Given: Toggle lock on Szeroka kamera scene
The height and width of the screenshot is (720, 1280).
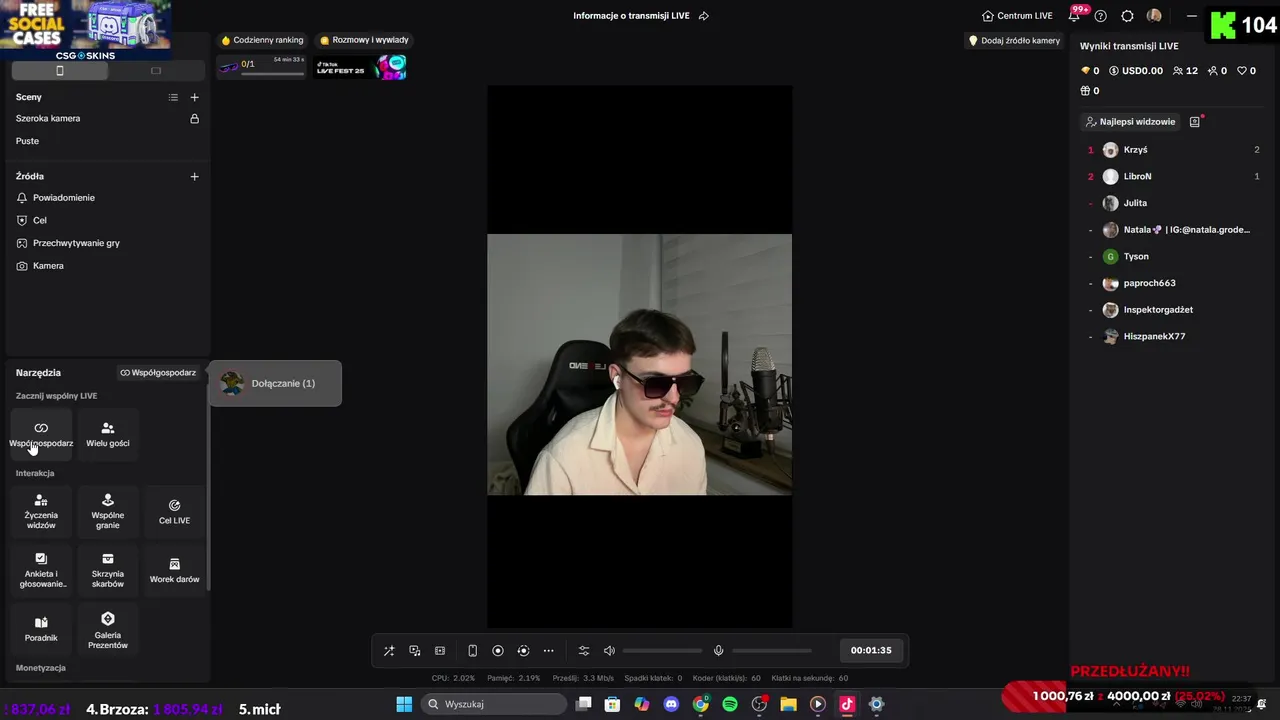Looking at the screenshot, I should 194,118.
